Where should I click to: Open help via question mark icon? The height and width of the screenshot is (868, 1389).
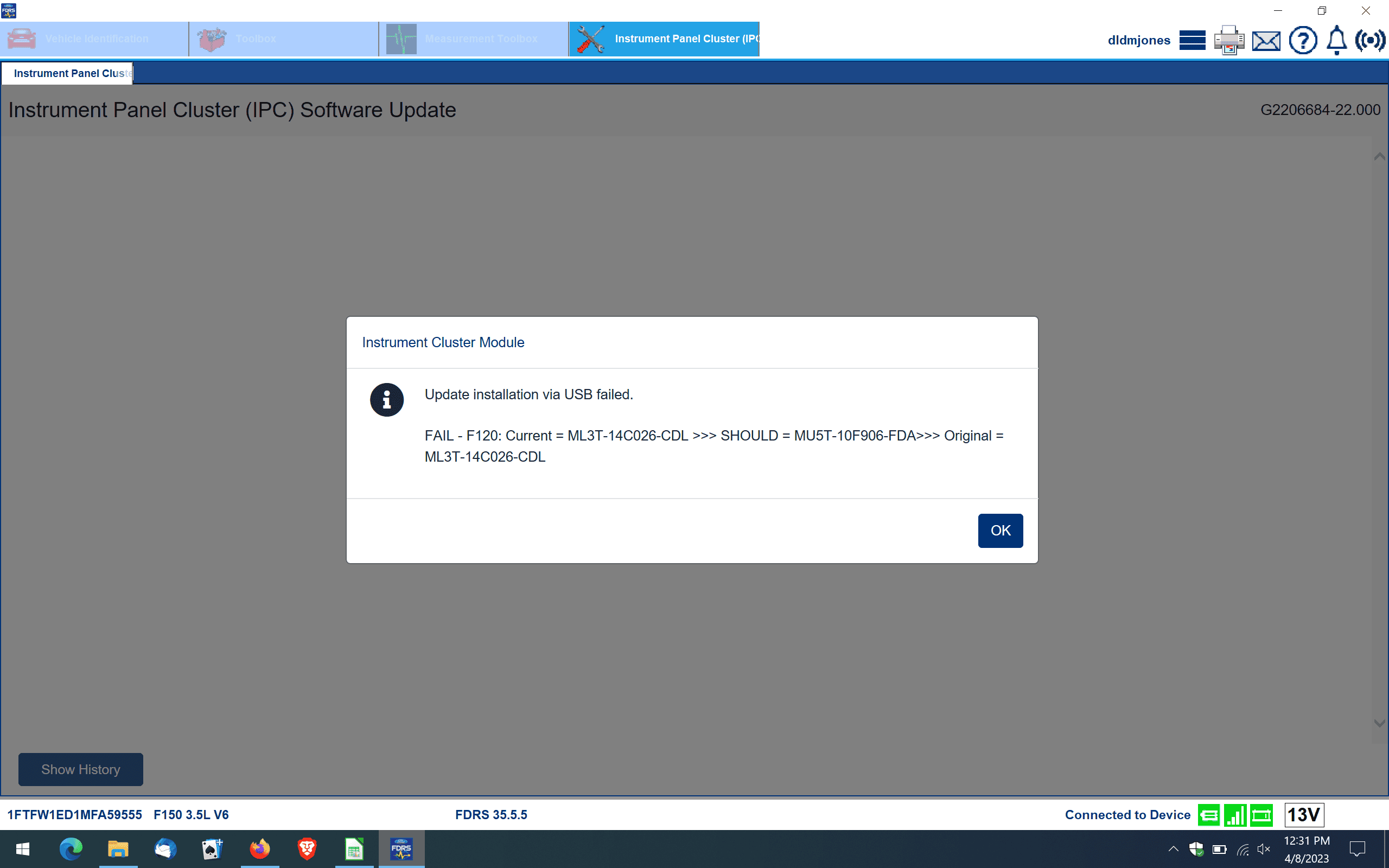coord(1302,40)
